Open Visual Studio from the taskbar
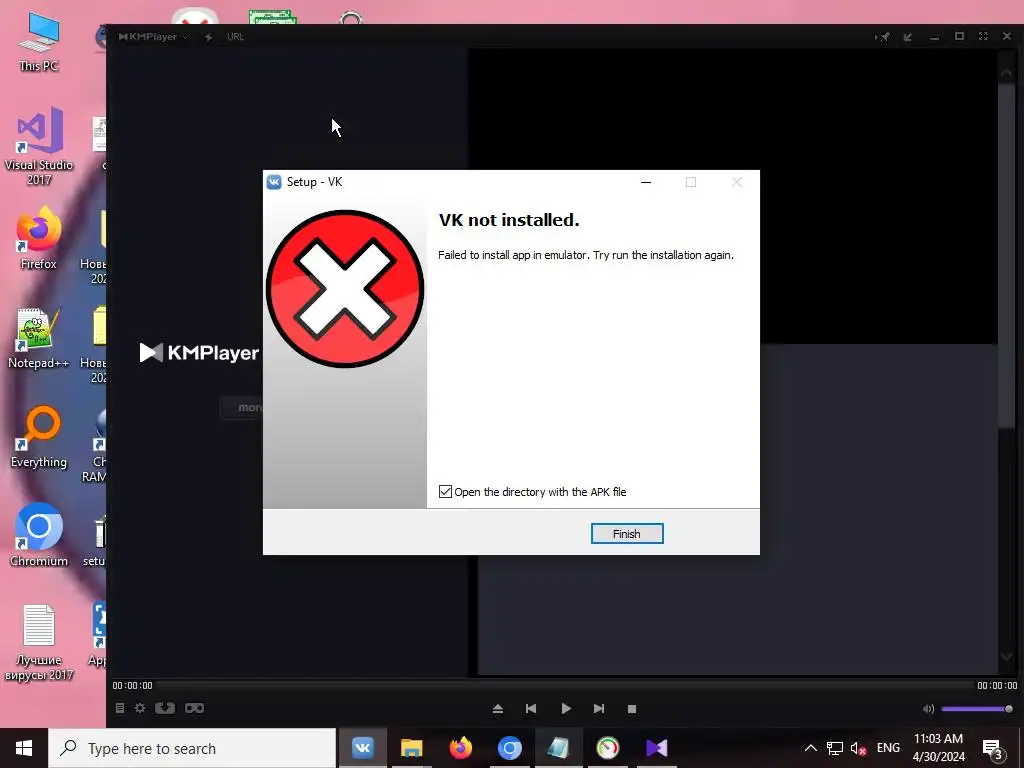Screen dimensions: 1024x768 click(x=656, y=748)
